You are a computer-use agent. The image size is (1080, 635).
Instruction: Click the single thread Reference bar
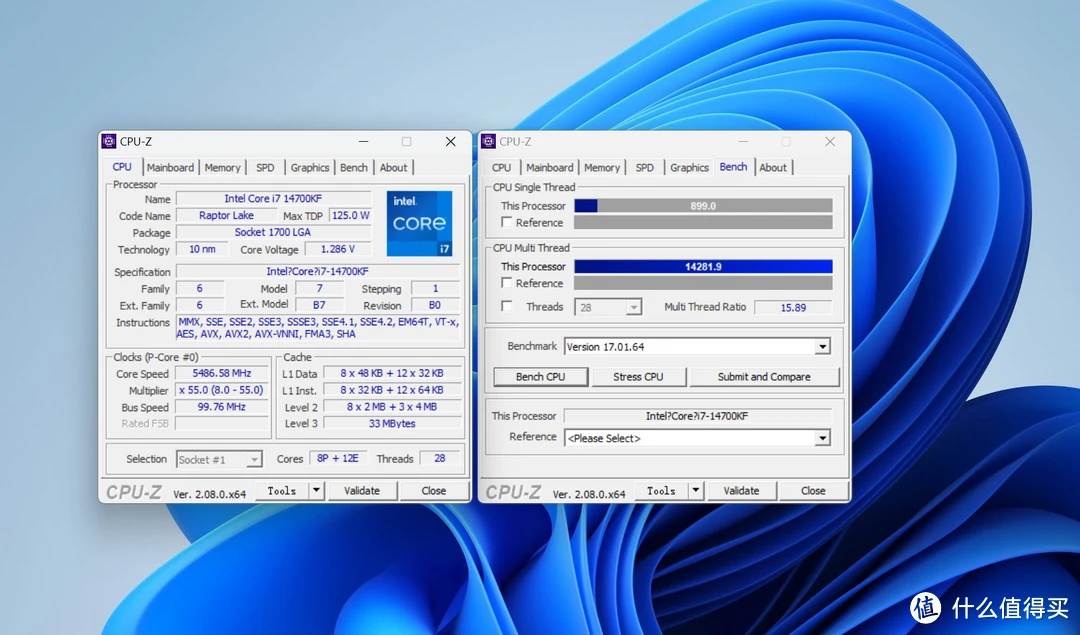(x=703, y=222)
